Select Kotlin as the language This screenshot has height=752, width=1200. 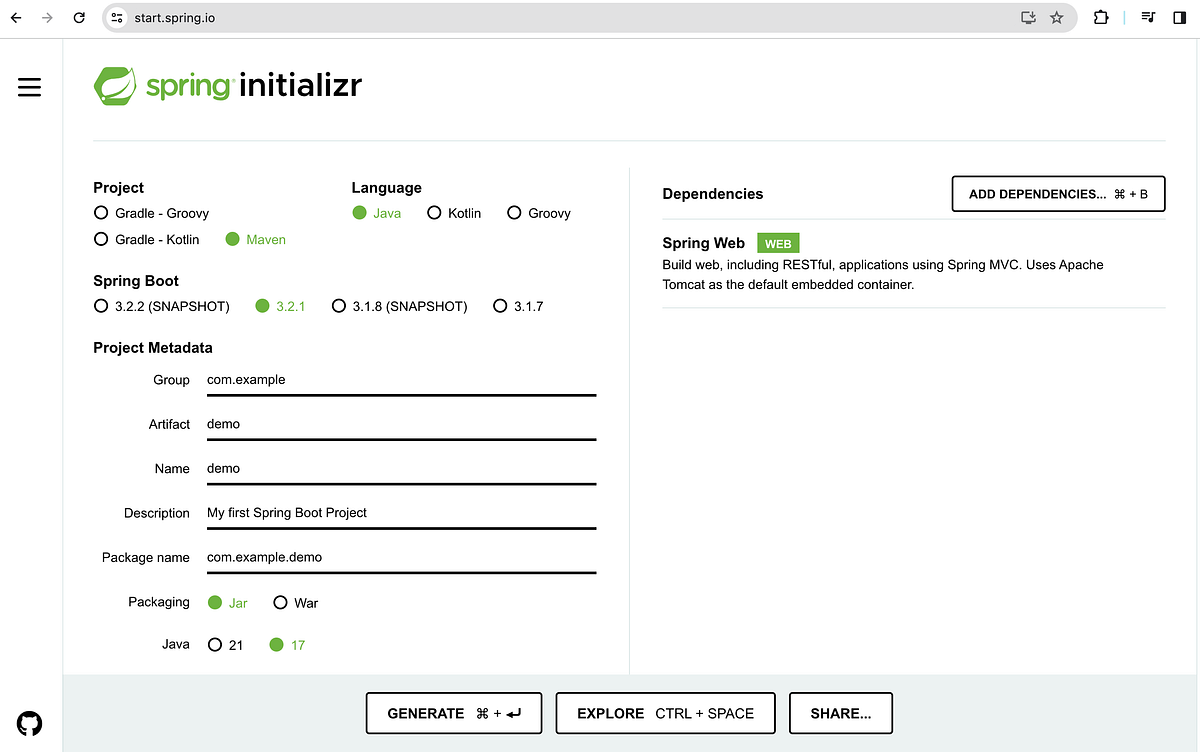coord(435,213)
